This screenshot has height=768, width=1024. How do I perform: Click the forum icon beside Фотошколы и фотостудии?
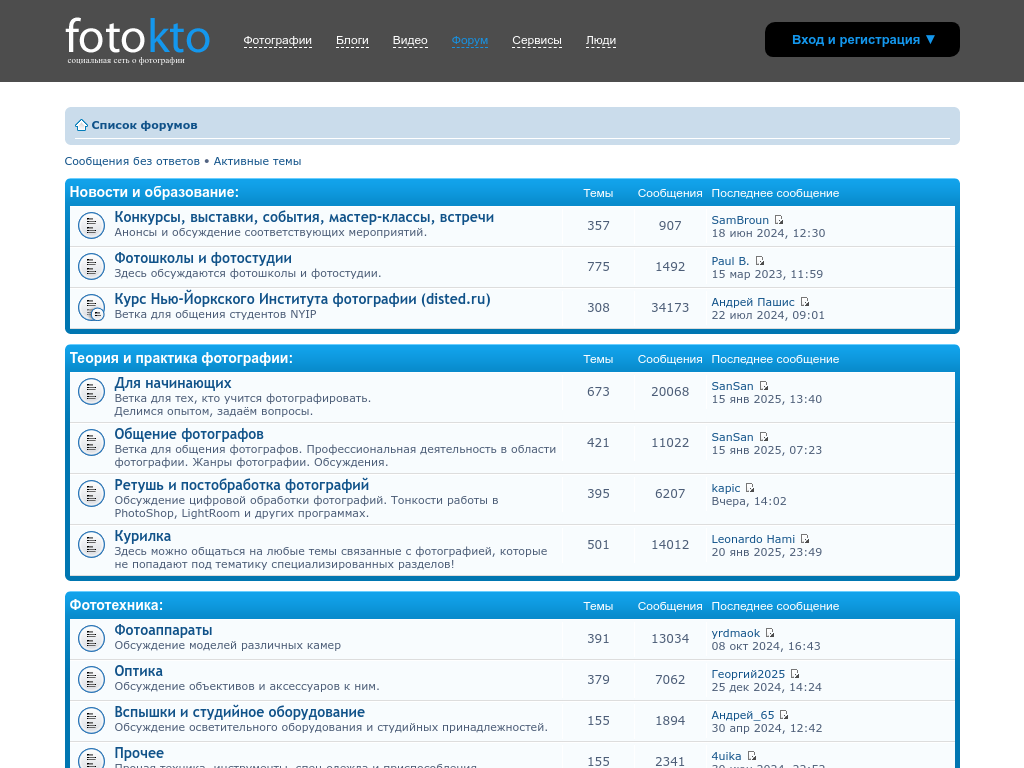92,267
